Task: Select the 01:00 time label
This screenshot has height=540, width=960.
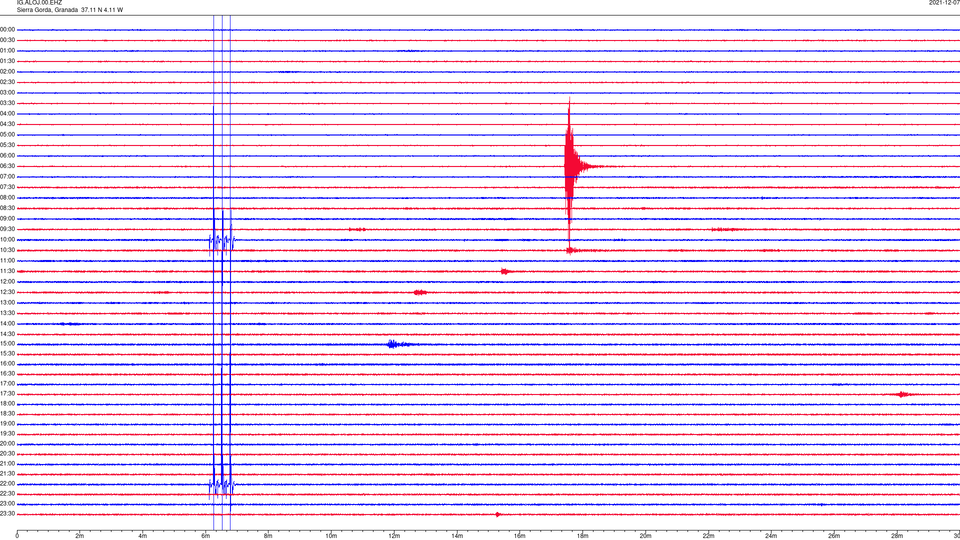Action: pos(8,51)
